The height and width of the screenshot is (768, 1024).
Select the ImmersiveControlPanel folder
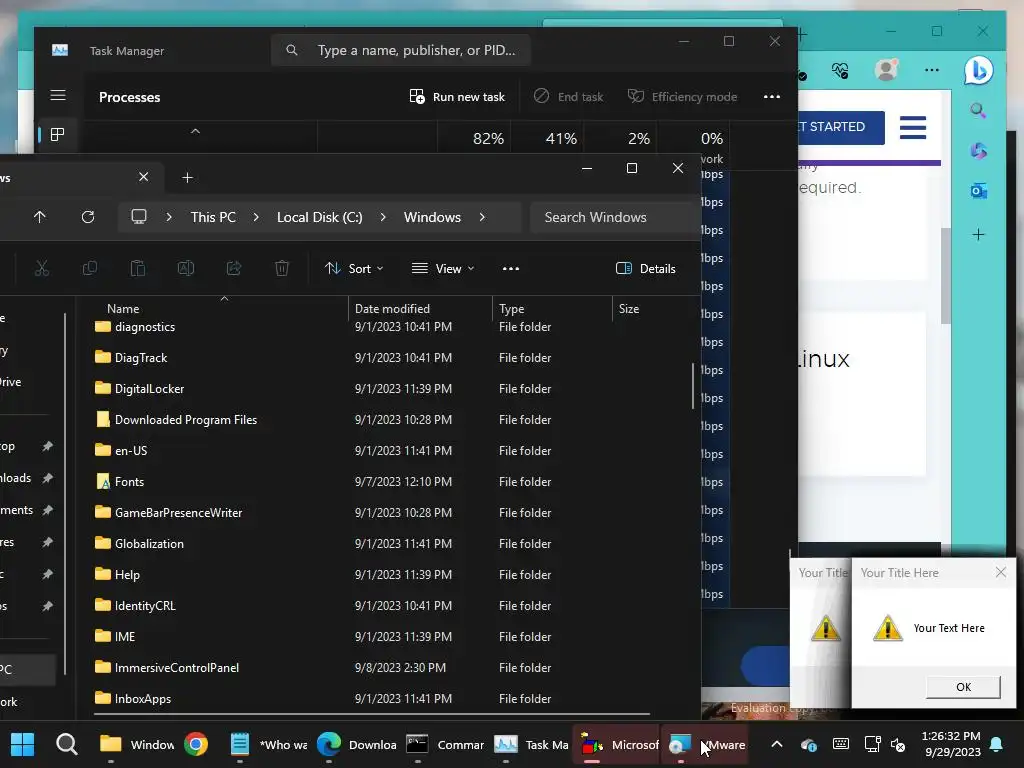[x=176, y=667]
